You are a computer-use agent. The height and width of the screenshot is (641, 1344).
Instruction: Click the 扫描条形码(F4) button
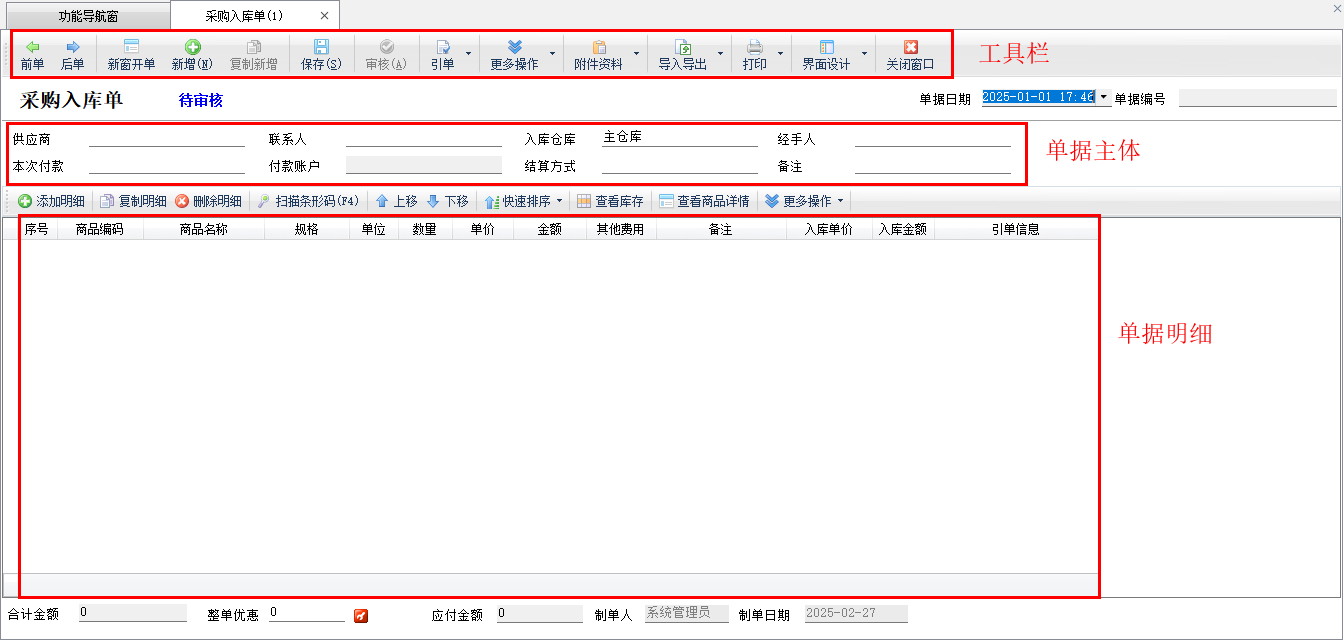coord(308,201)
